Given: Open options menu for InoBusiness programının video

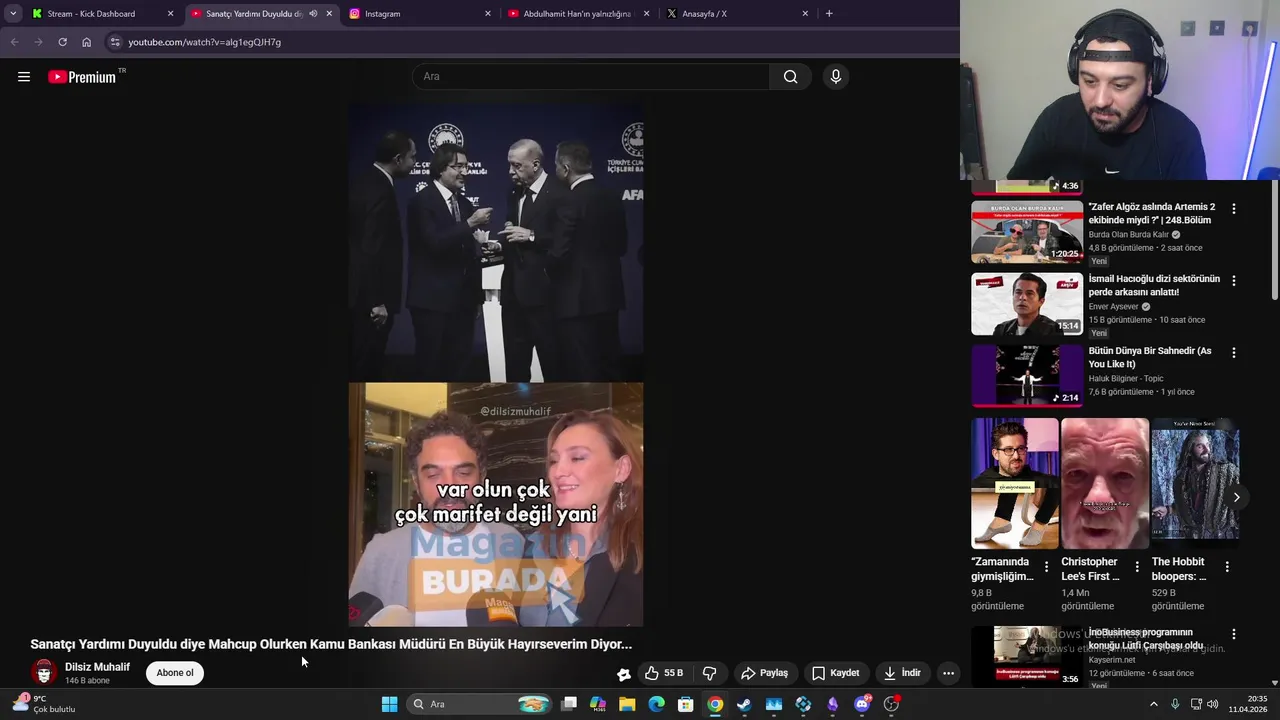Looking at the screenshot, I should click(x=1234, y=634).
